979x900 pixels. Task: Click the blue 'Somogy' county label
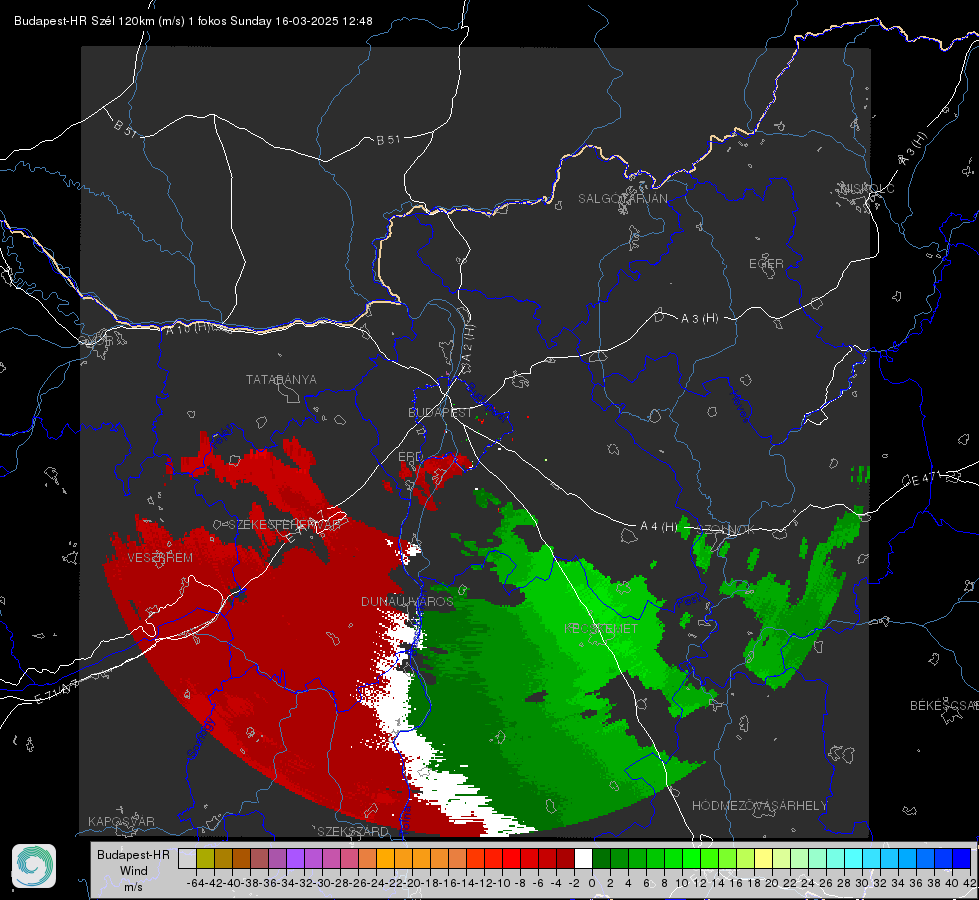[x=201, y=739]
